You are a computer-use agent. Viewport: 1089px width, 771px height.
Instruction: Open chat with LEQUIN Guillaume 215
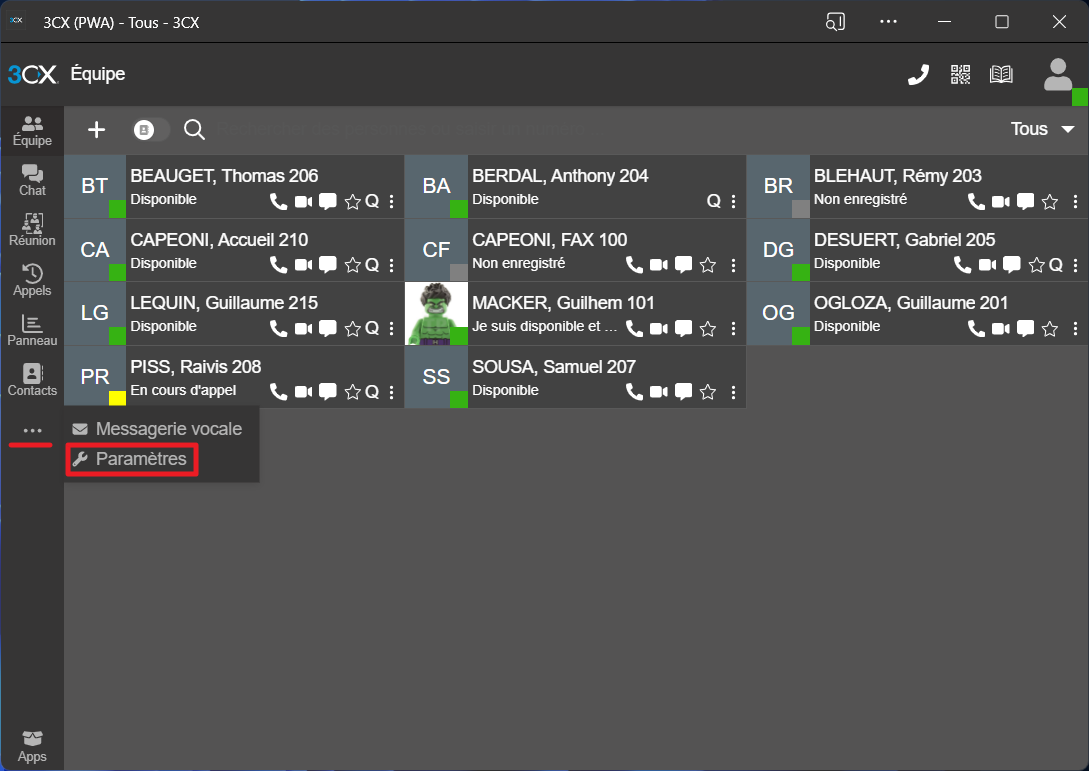[328, 329]
